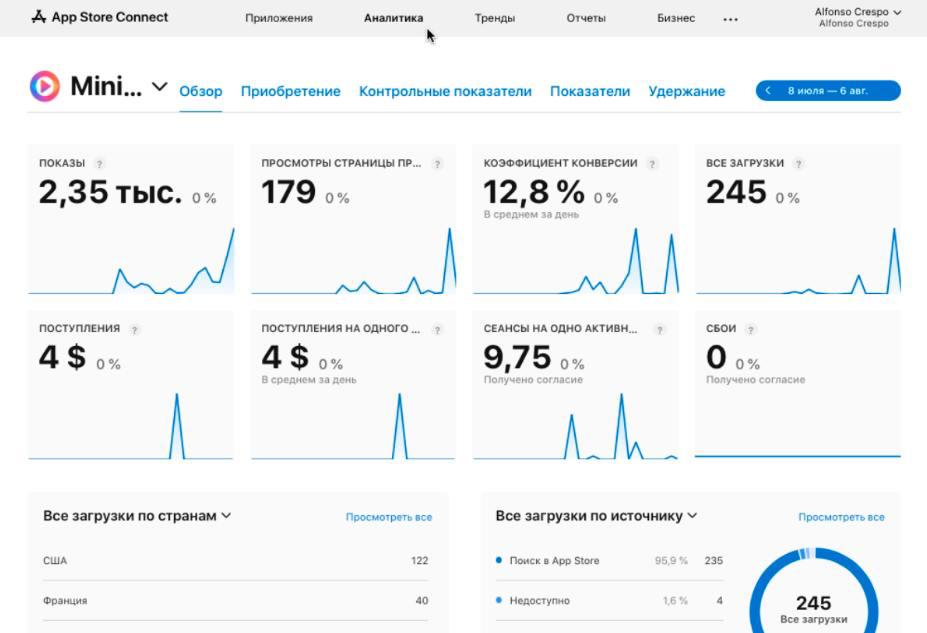Click the 12,8 % conversion value
The width and height of the screenshot is (927, 633).
[534, 193]
